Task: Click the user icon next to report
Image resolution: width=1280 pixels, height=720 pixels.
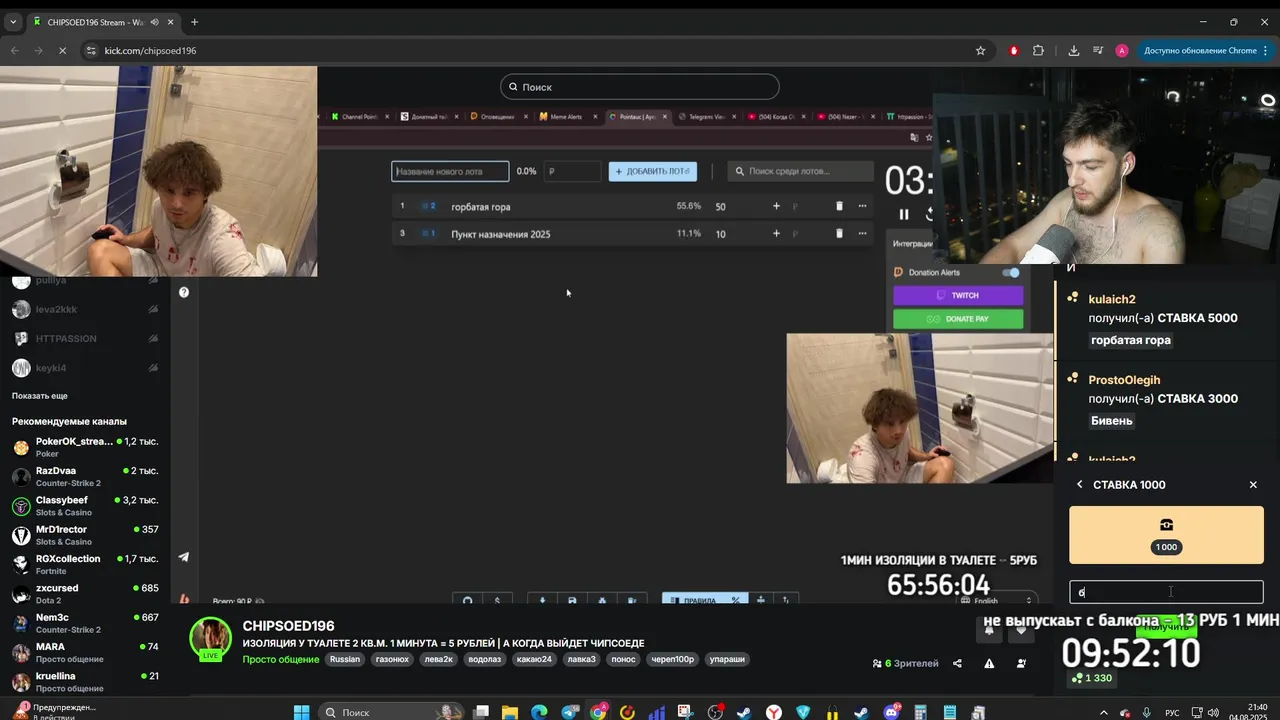Action: pyautogui.click(x=1021, y=663)
